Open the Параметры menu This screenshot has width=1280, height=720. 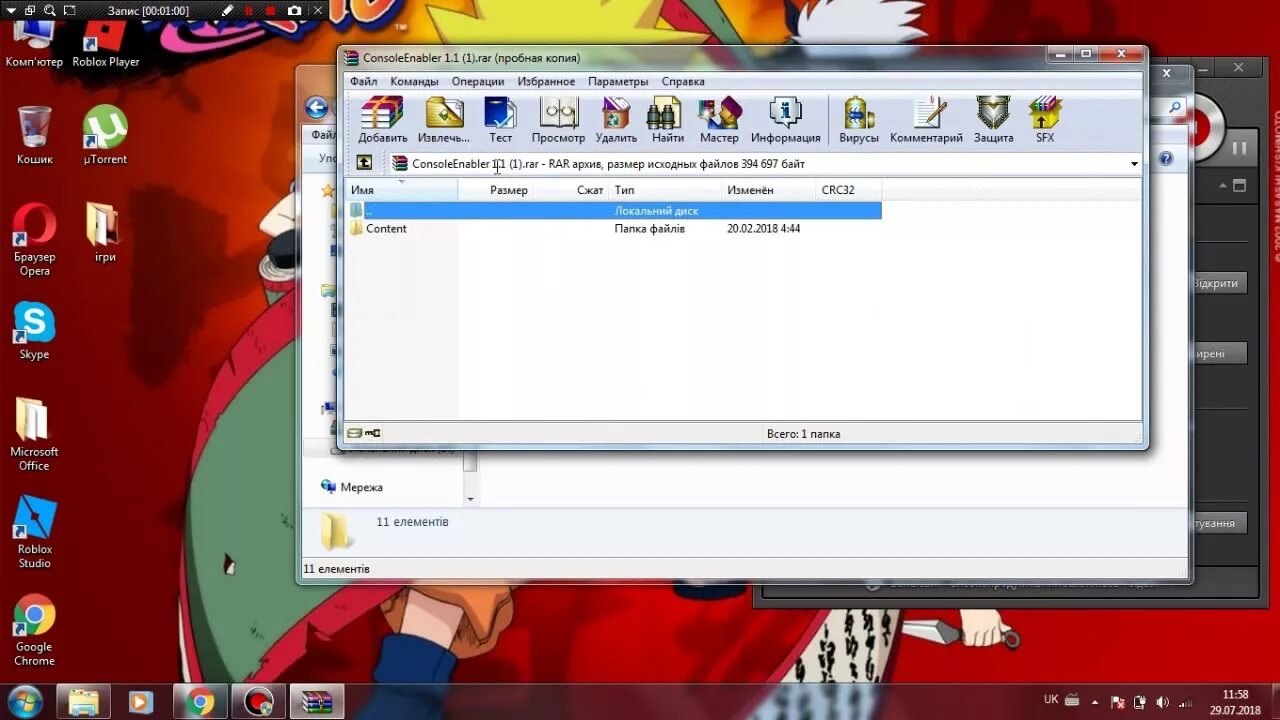click(618, 81)
